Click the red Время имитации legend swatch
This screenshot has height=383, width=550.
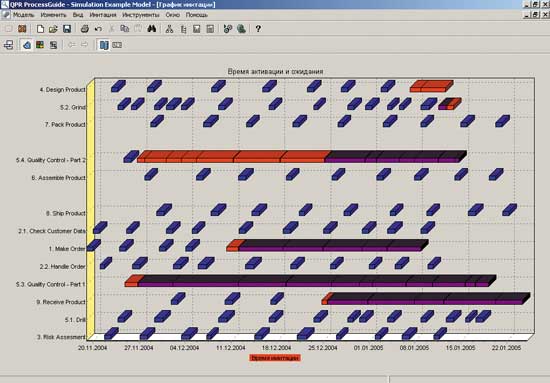pyautogui.click(x=275, y=358)
